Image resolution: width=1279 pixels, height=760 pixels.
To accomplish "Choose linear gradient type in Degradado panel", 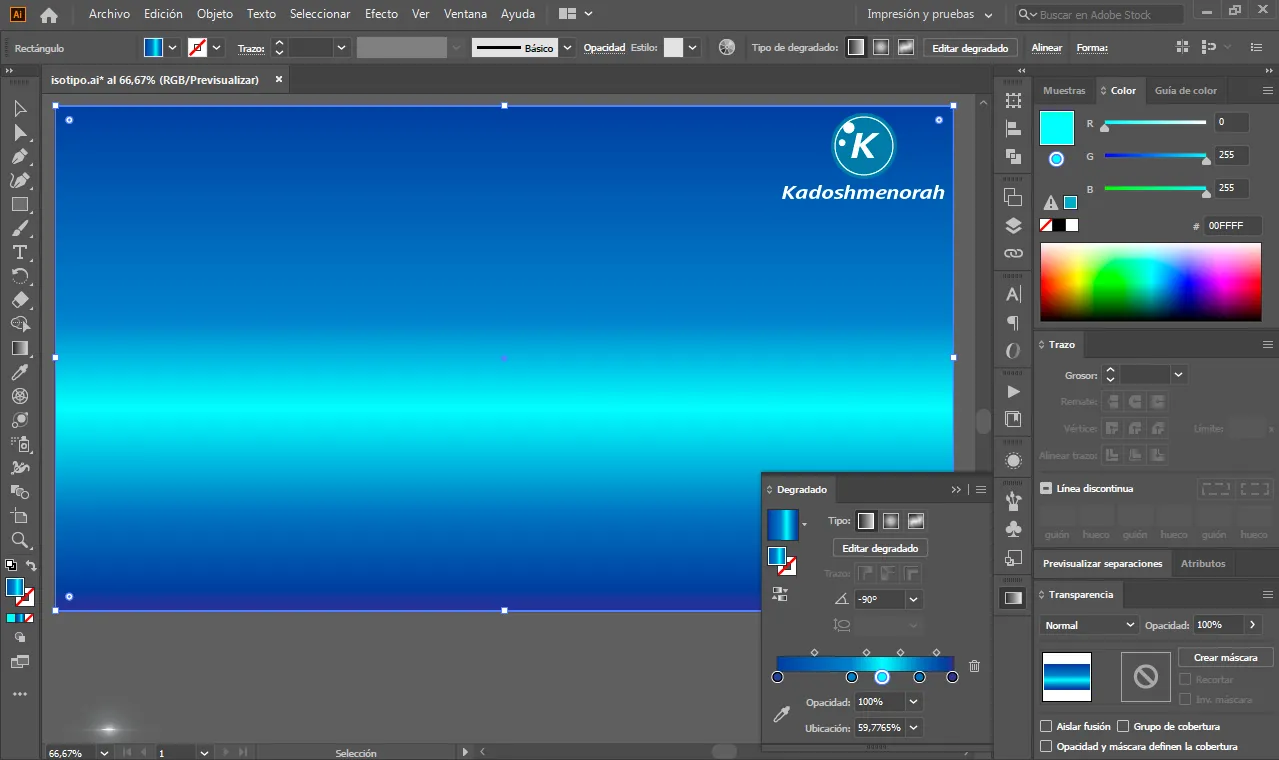I will (866, 521).
